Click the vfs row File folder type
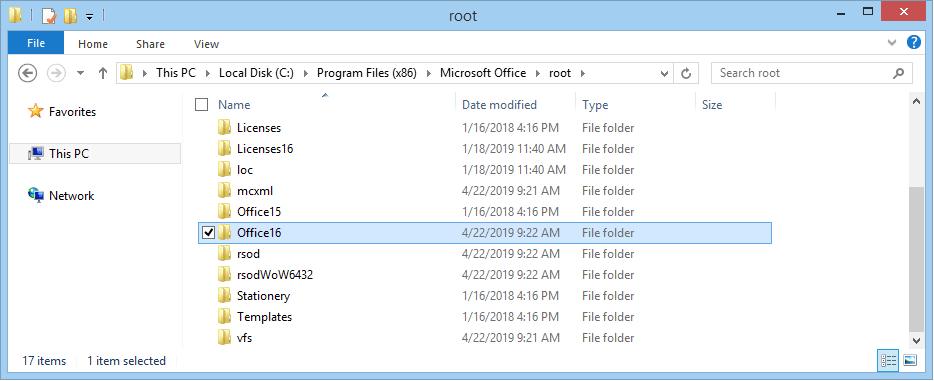The image size is (934, 381). 608,338
